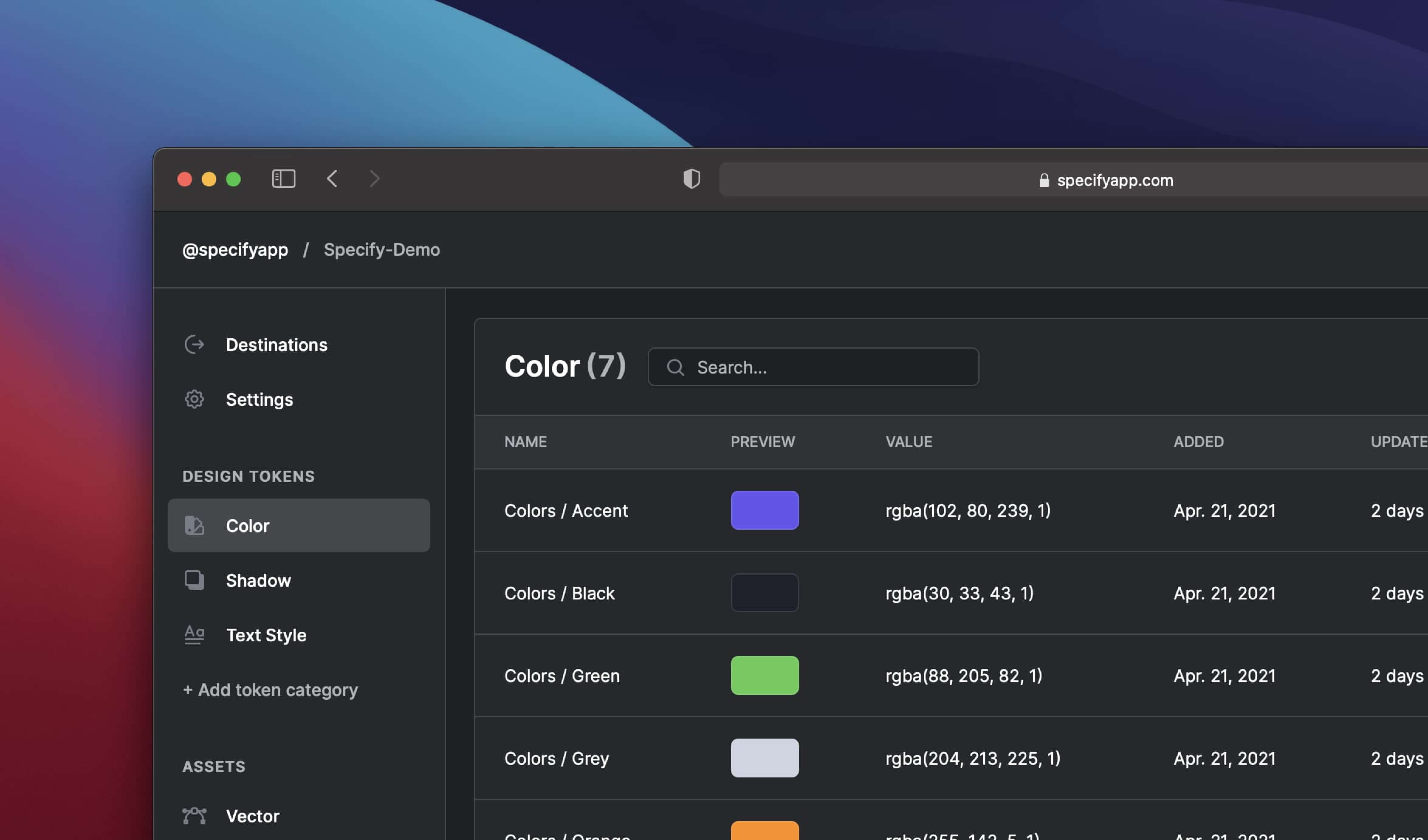Click the back navigation arrow
Viewport: 1428px width, 840px height.
332,179
